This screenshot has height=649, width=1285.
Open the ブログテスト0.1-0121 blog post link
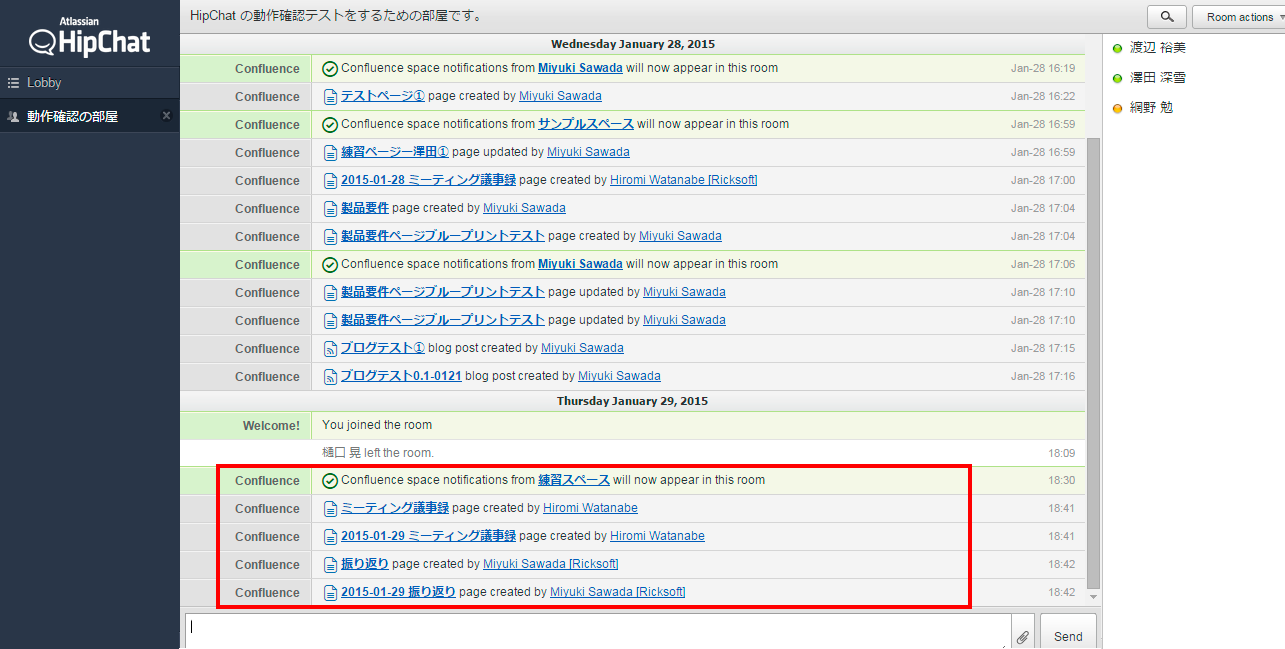tap(401, 376)
